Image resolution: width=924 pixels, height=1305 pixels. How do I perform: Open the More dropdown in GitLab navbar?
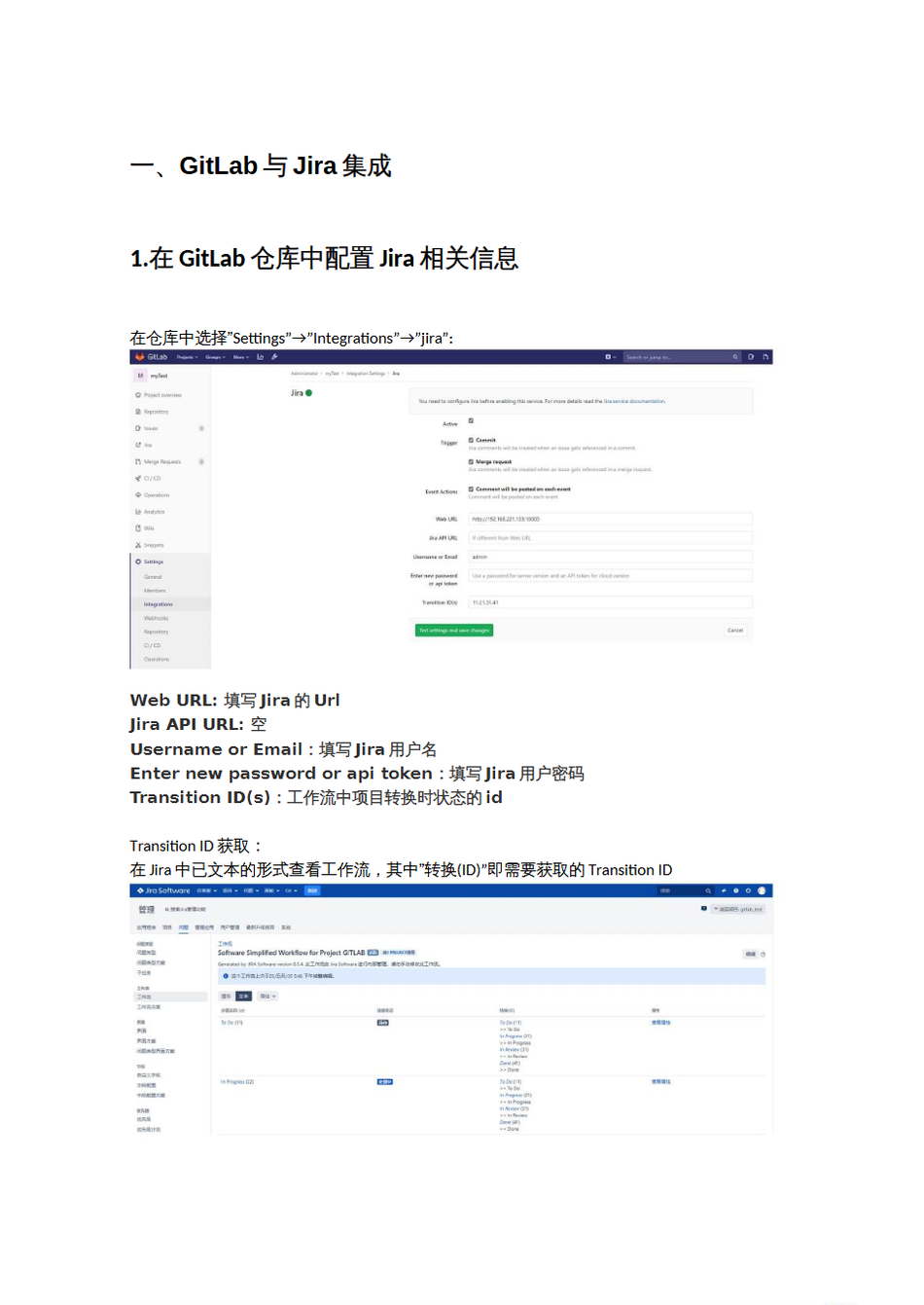click(x=241, y=357)
